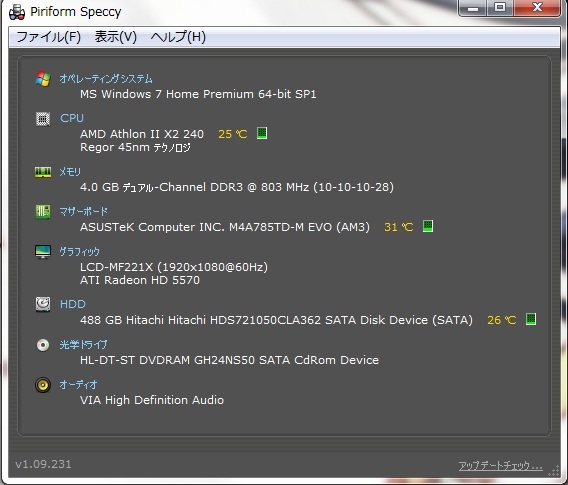Click the Windows operating system icon
This screenshot has width=568, height=485.
point(43,79)
